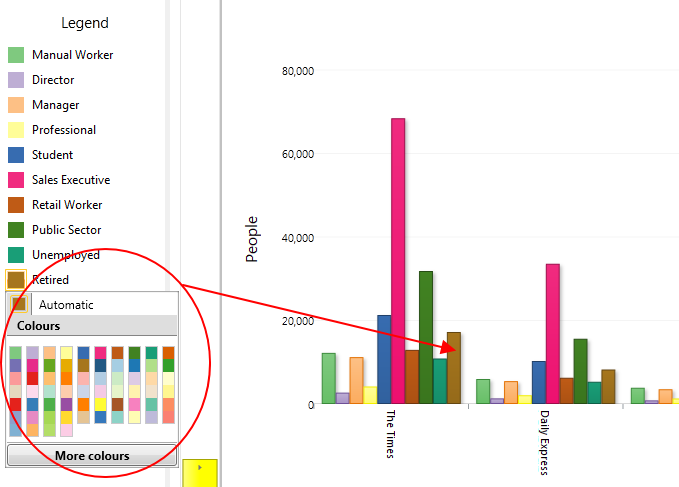
Task: Select the Manager orange legend swatch
Action: coord(16,105)
